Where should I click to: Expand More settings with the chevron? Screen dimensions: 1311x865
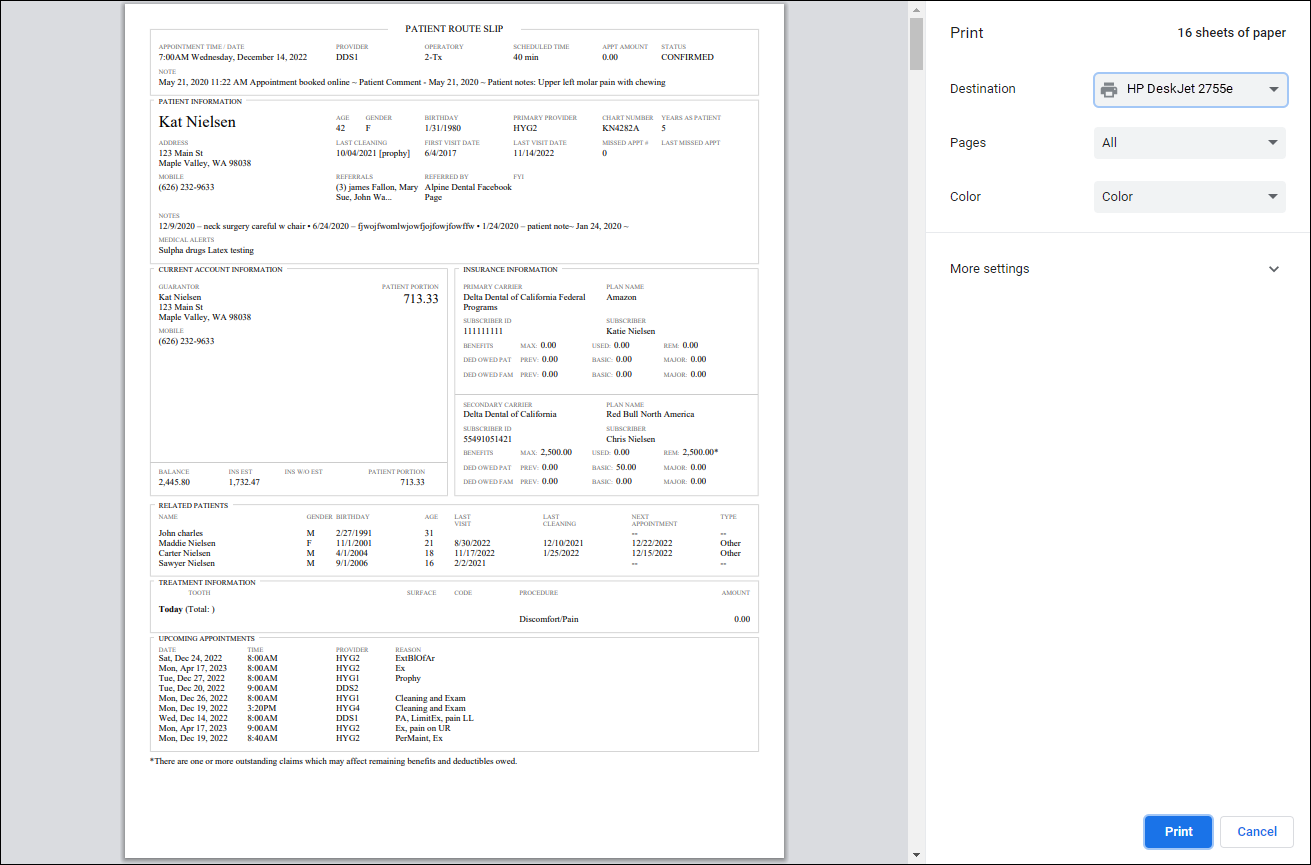(1273, 269)
